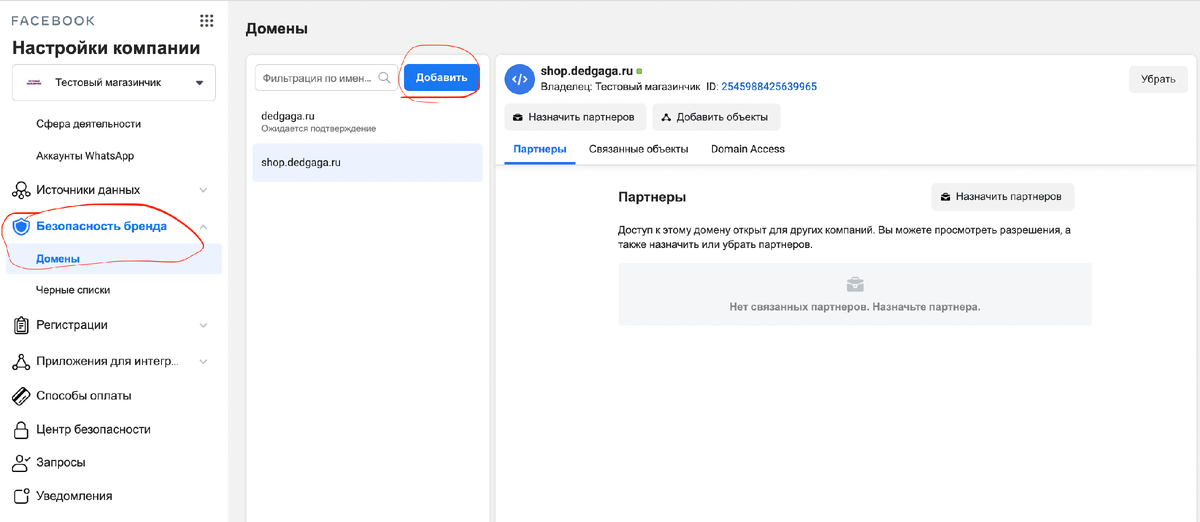The width and height of the screenshot is (1200, 522).
Task: Open Черные списки menu item
Action: click(73, 290)
